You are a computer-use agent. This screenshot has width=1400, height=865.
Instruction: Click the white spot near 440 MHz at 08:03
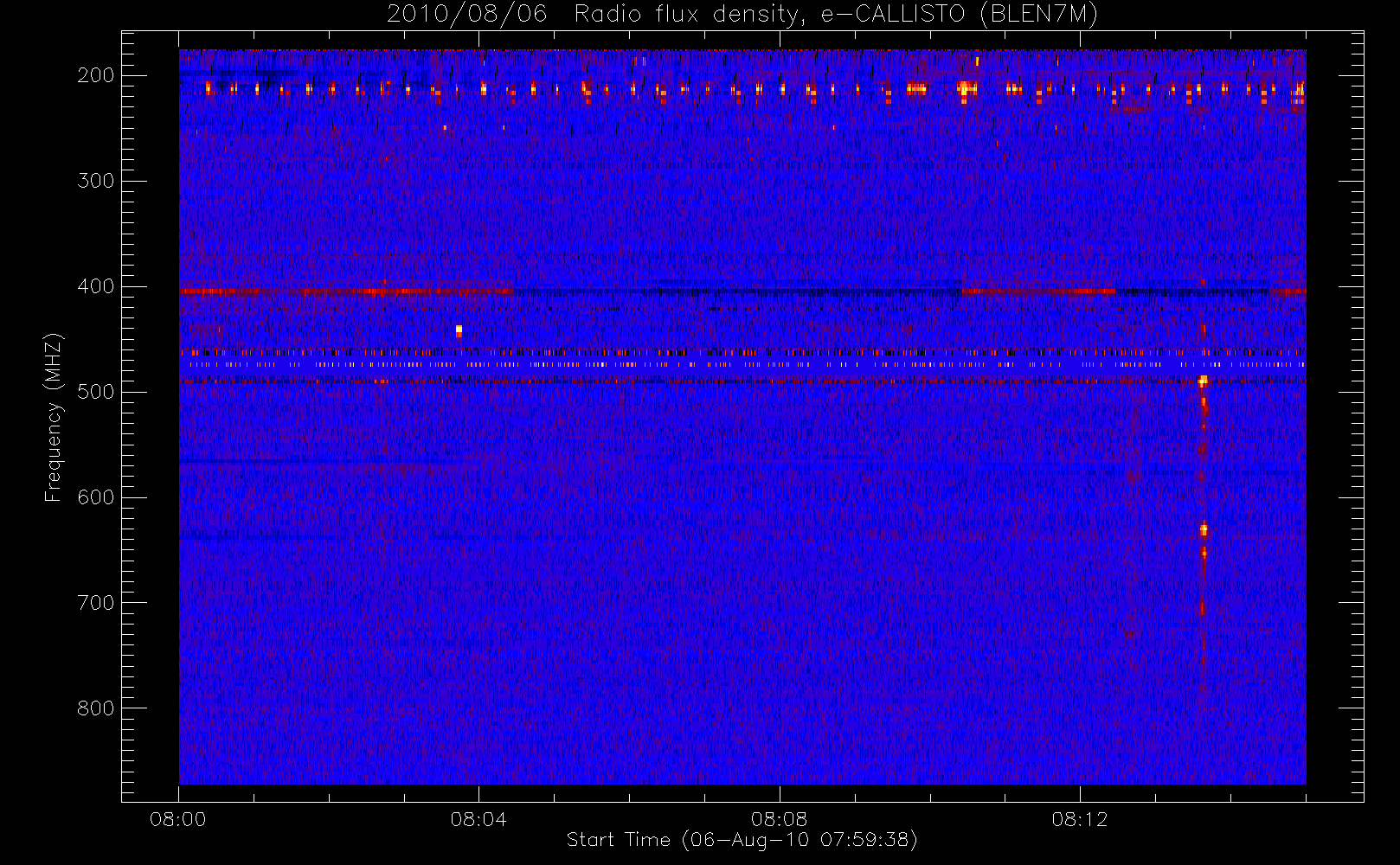coord(459,330)
